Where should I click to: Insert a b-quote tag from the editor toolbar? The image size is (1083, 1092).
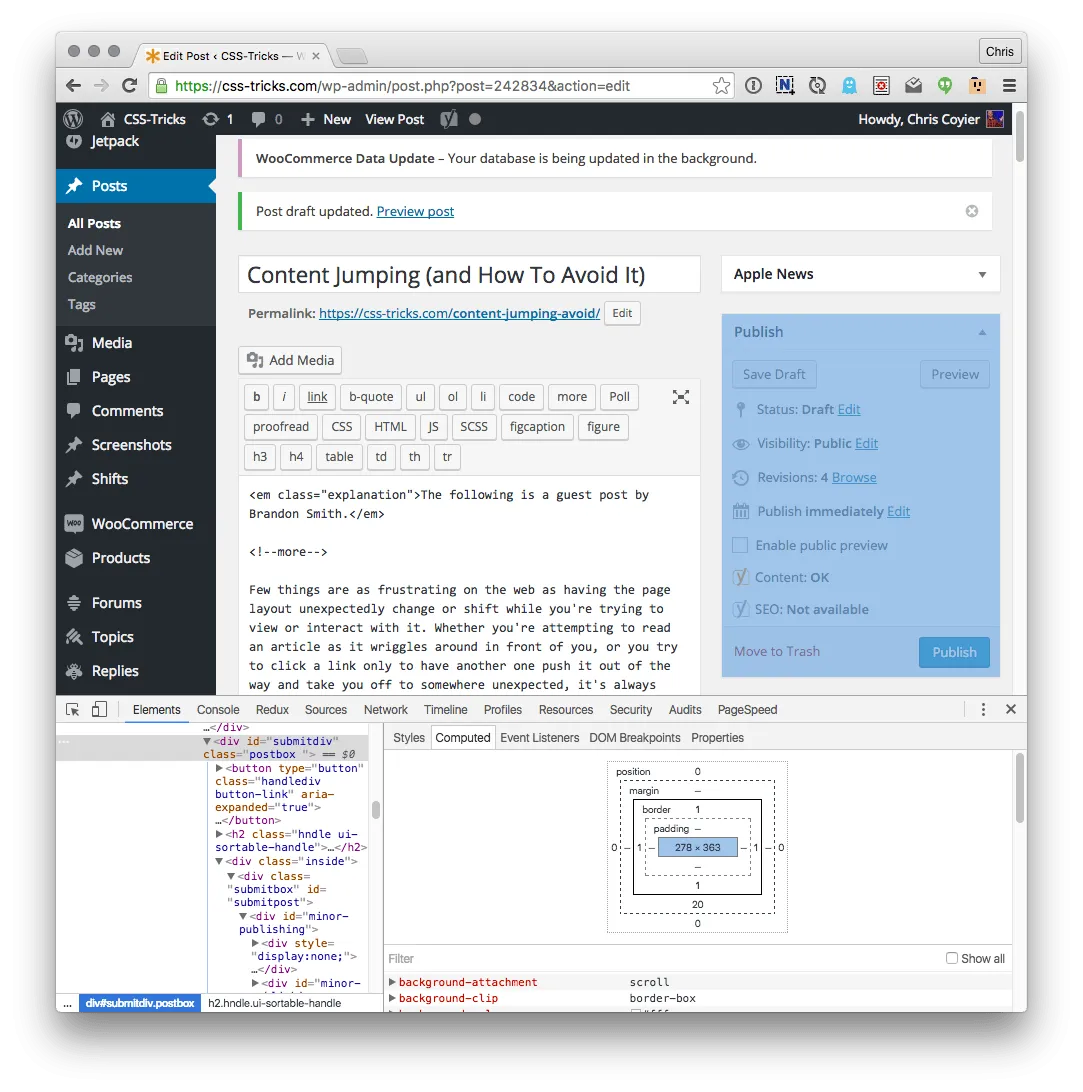click(x=371, y=397)
